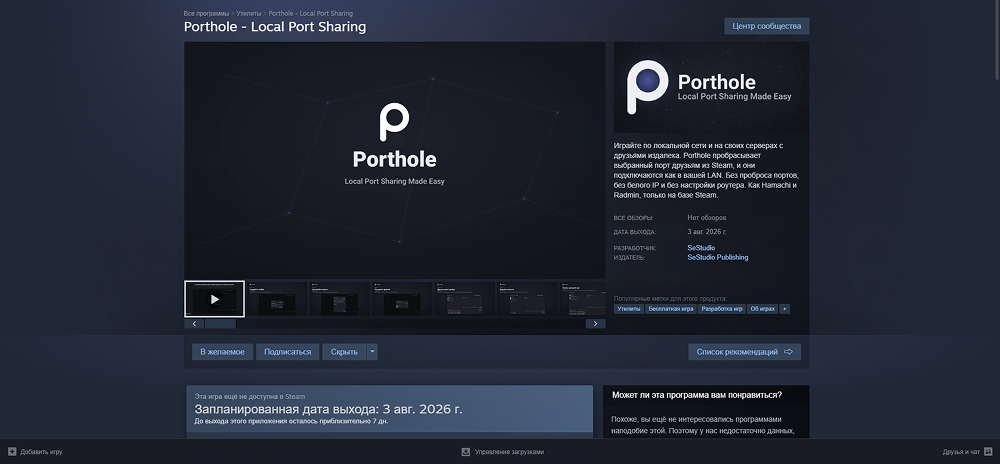Add another tag with the plus button

point(784,309)
